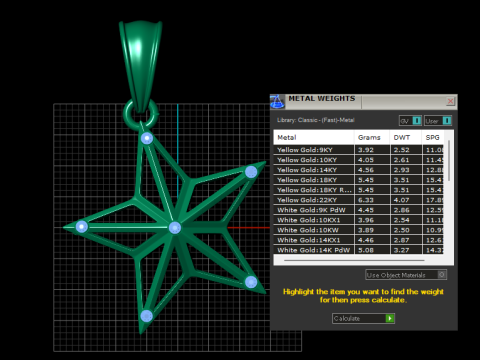Click the 3.92 grams value
This screenshot has height=360, width=480.
click(x=366, y=150)
